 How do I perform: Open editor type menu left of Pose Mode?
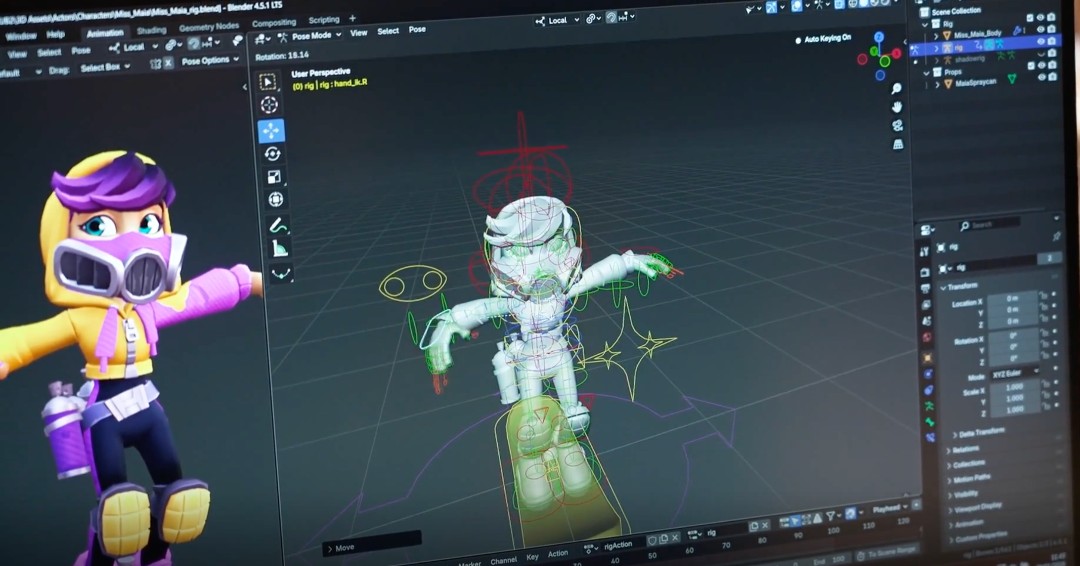(262, 39)
